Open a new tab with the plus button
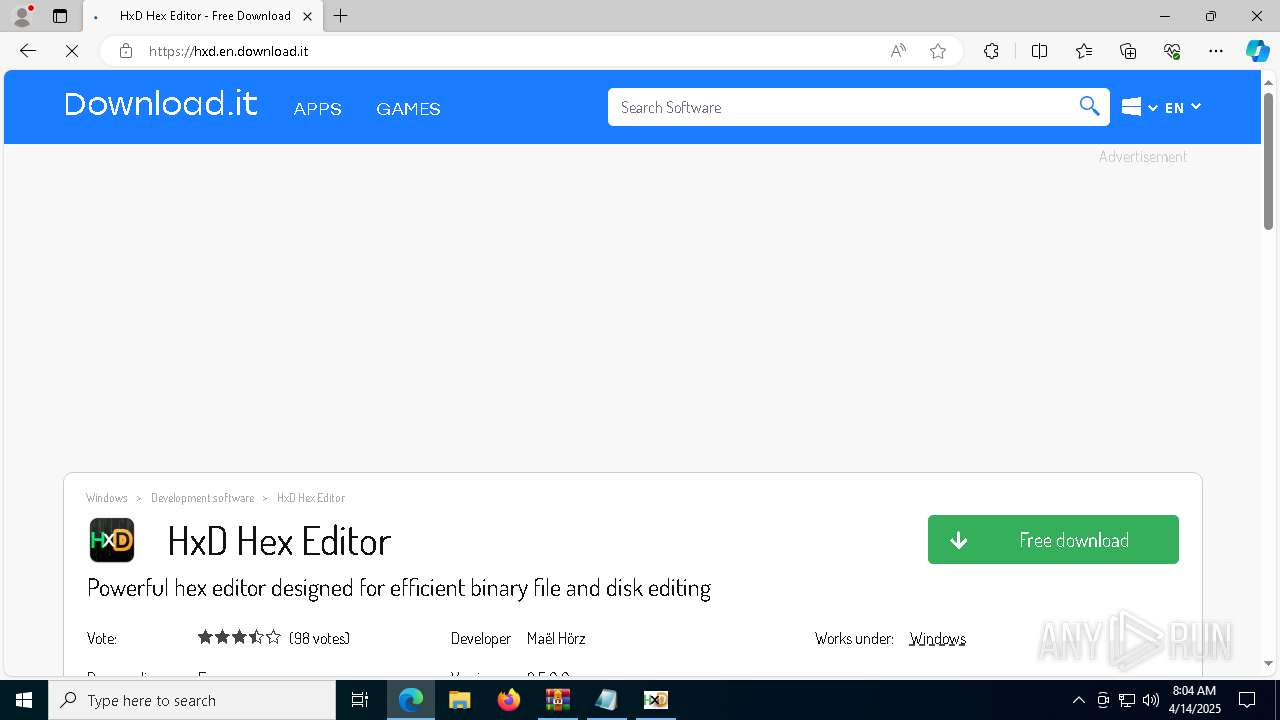Screen dimensions: 1280x720 click(x=341, y=16)
